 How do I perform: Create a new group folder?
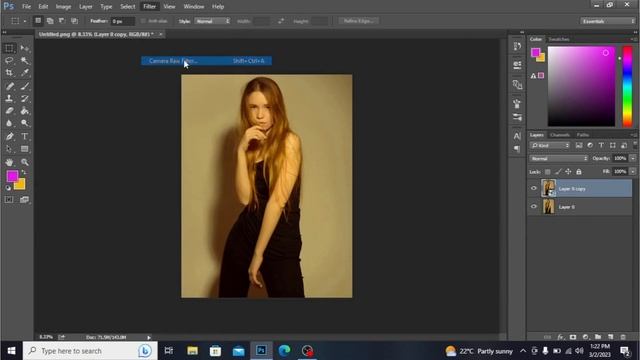tap(598, 337)
